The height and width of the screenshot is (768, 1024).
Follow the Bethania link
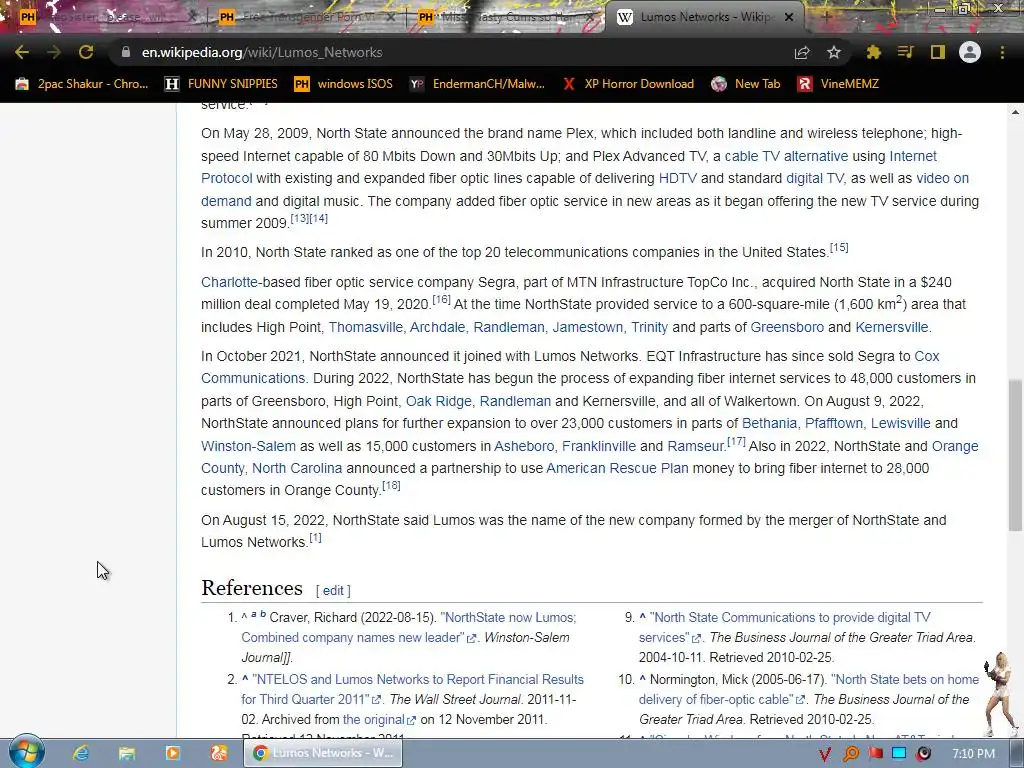click(769, 423)
